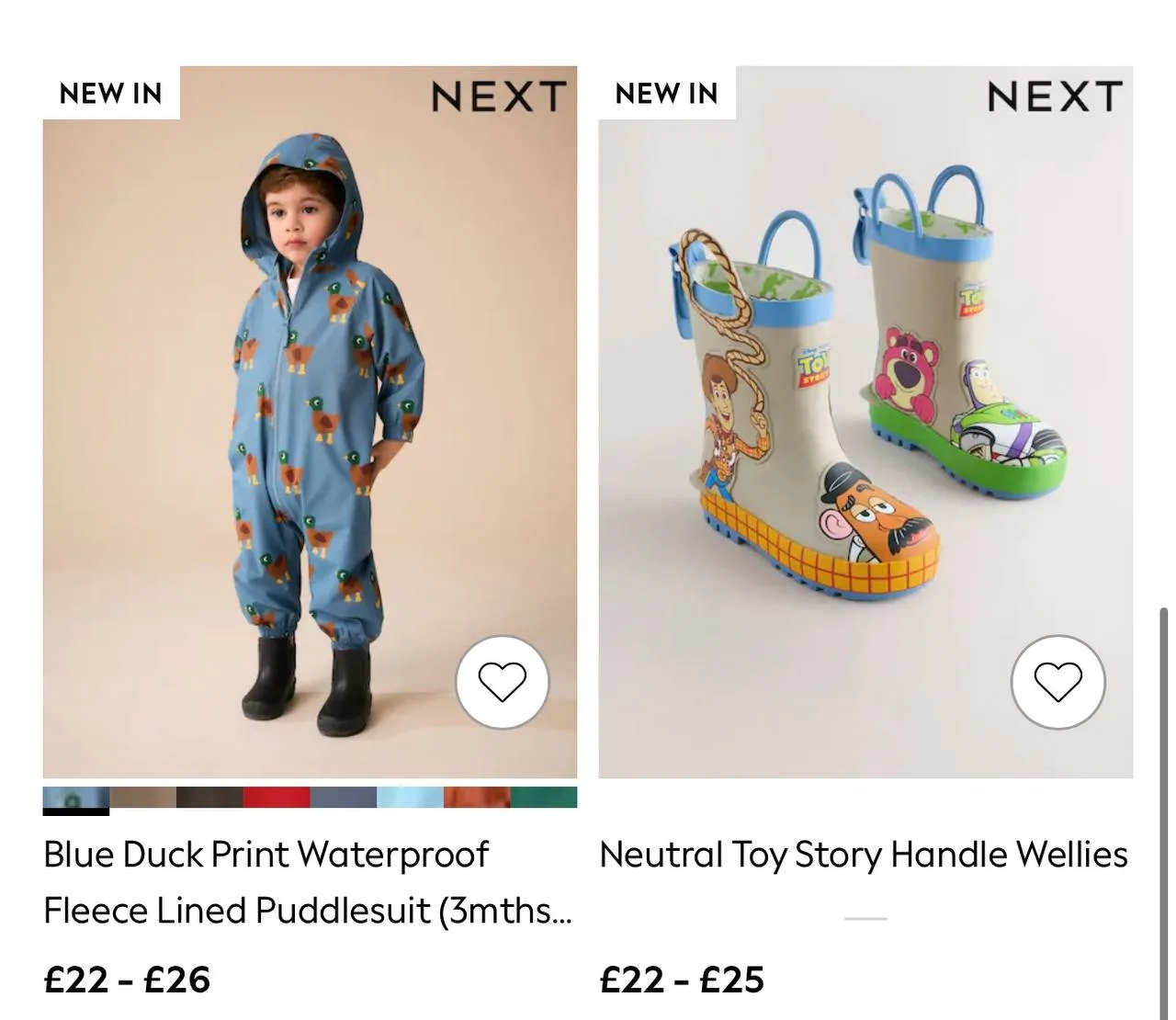Viewport: 1176px width, 1020px height.
Task: Open the boy in duck puddlesuit photo
Action: click(310, 423)
